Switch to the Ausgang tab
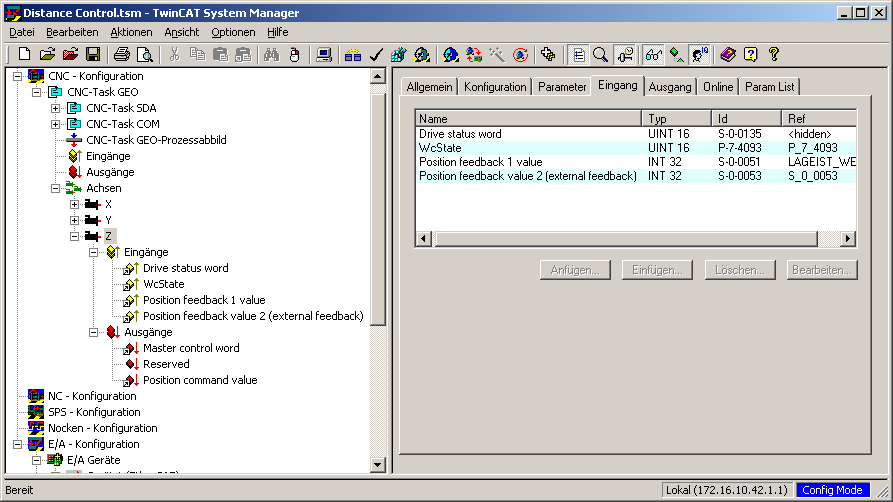 (x=670, y=87)
